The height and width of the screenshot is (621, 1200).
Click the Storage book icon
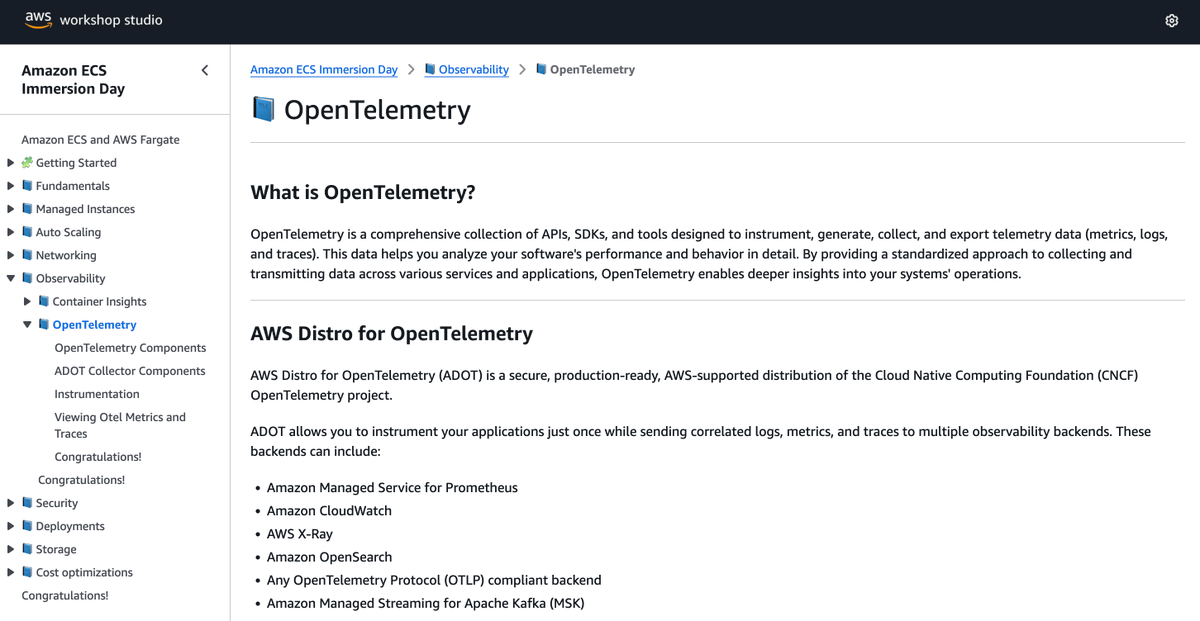click(x=27, y=548)
